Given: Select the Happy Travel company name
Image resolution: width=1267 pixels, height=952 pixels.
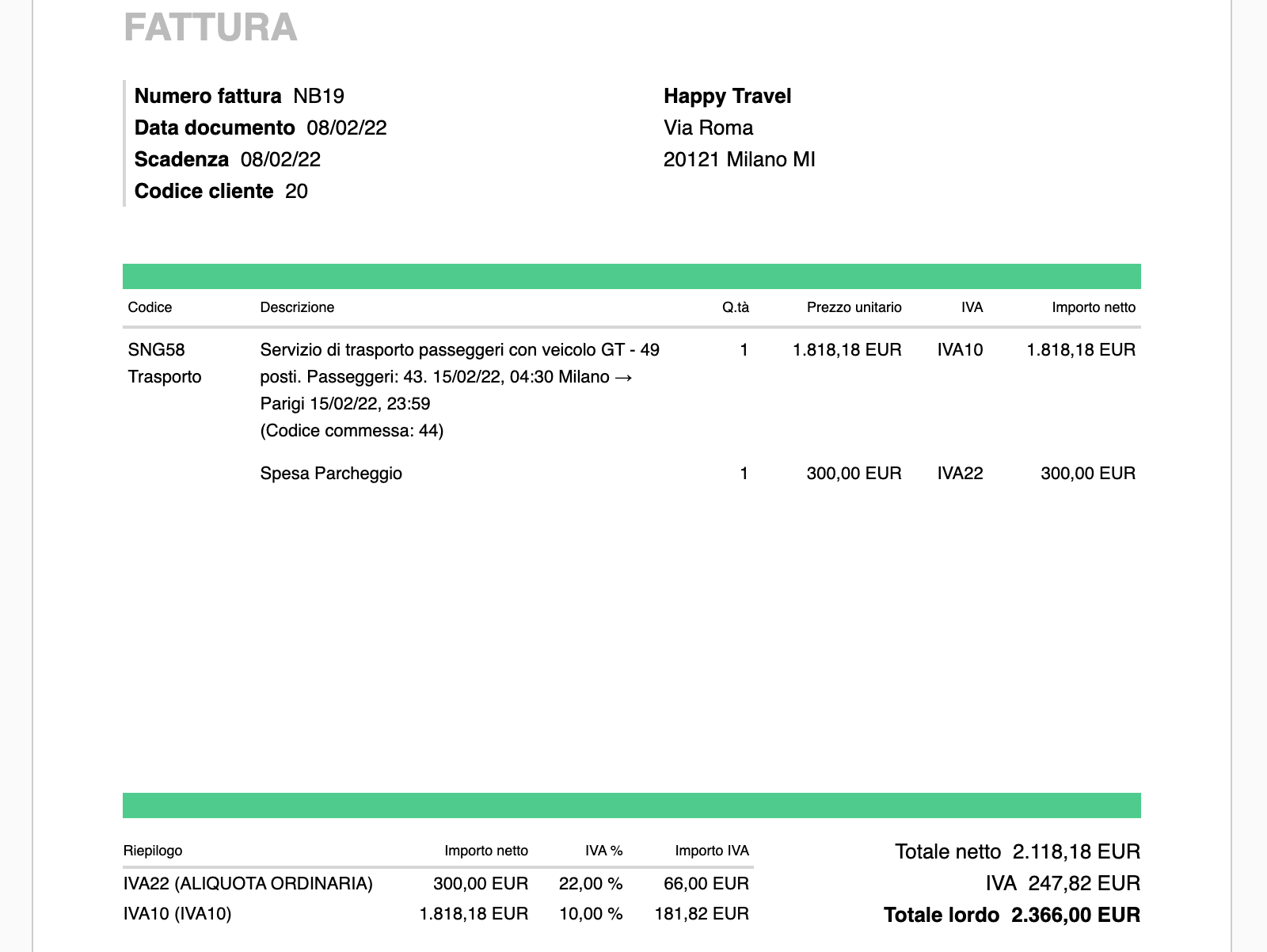Looking at the screenshot, I should tap(727, 97).
